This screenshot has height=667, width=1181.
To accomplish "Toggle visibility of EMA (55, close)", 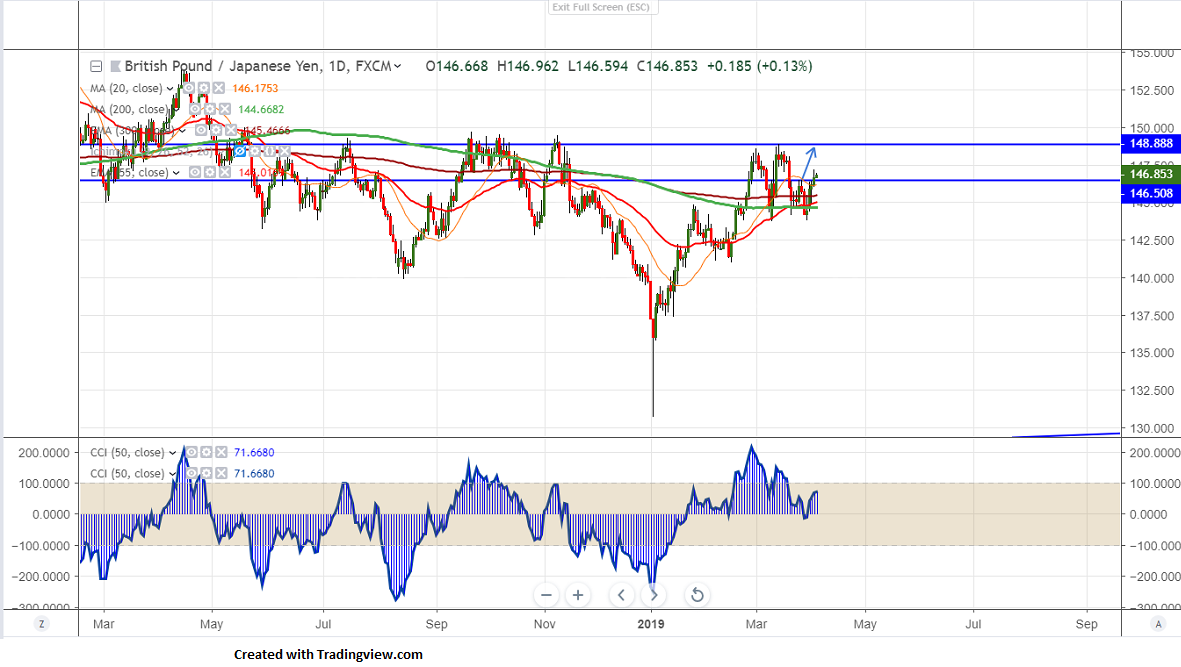I will [x=193, y=172].
